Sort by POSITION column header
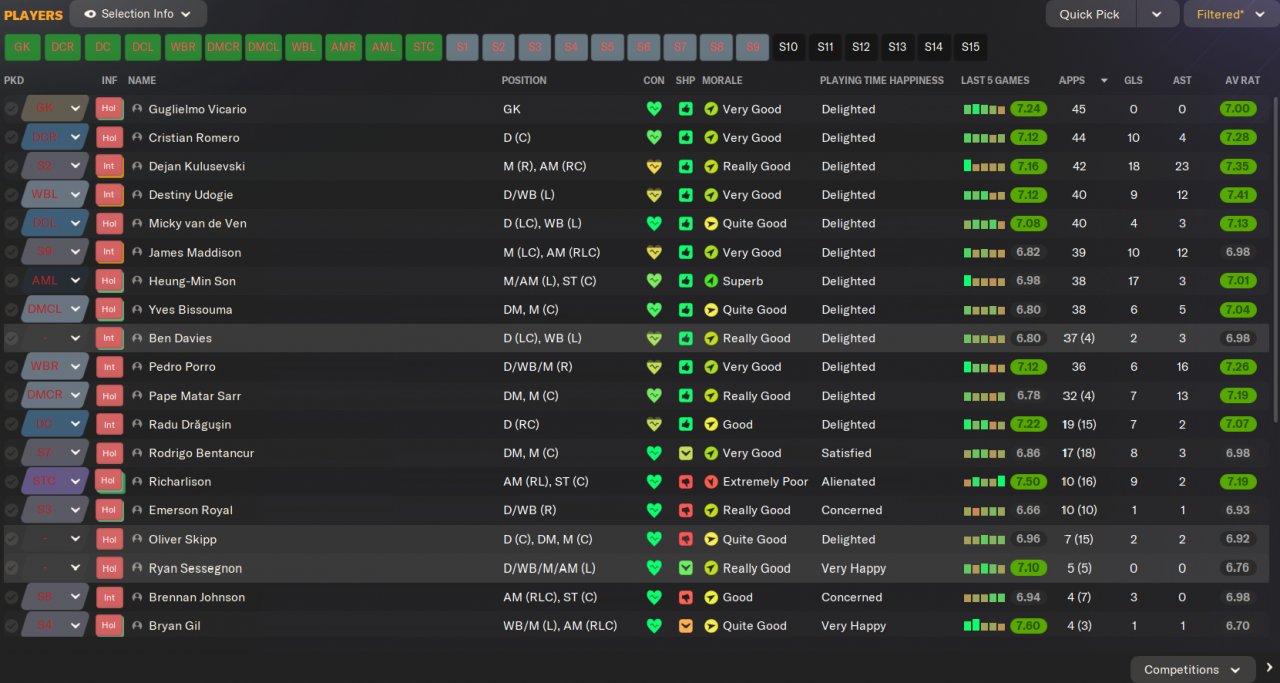 tap(524, 80)
